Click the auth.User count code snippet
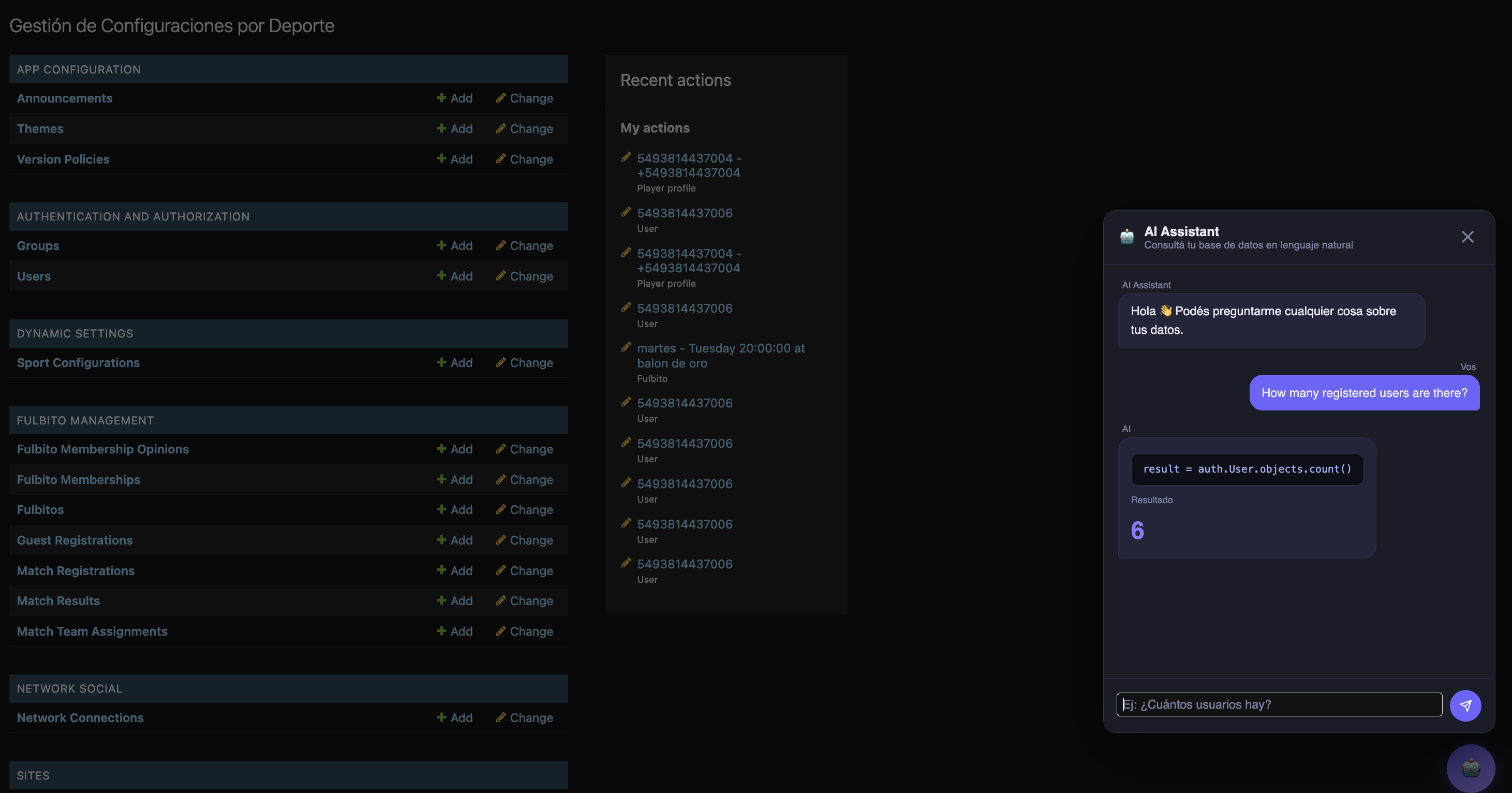 1247,469
